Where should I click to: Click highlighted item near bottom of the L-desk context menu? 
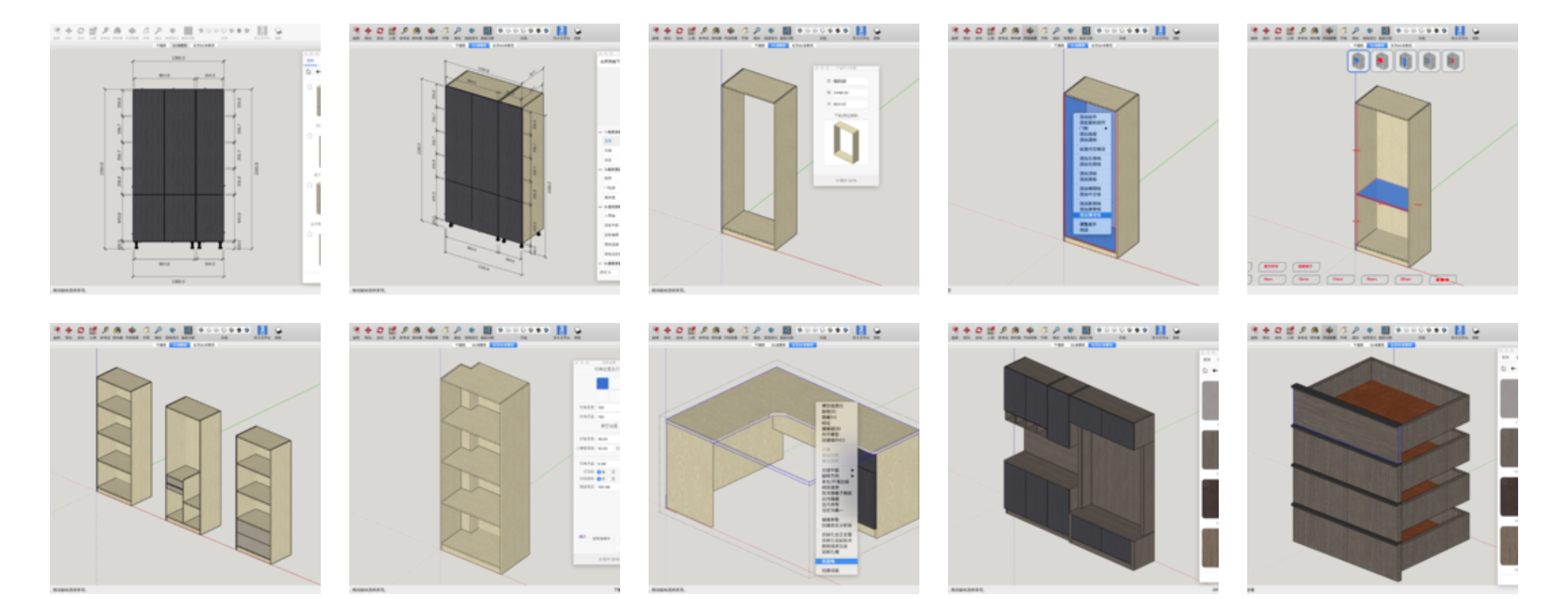pyautogui.click(x=835, y=561)
